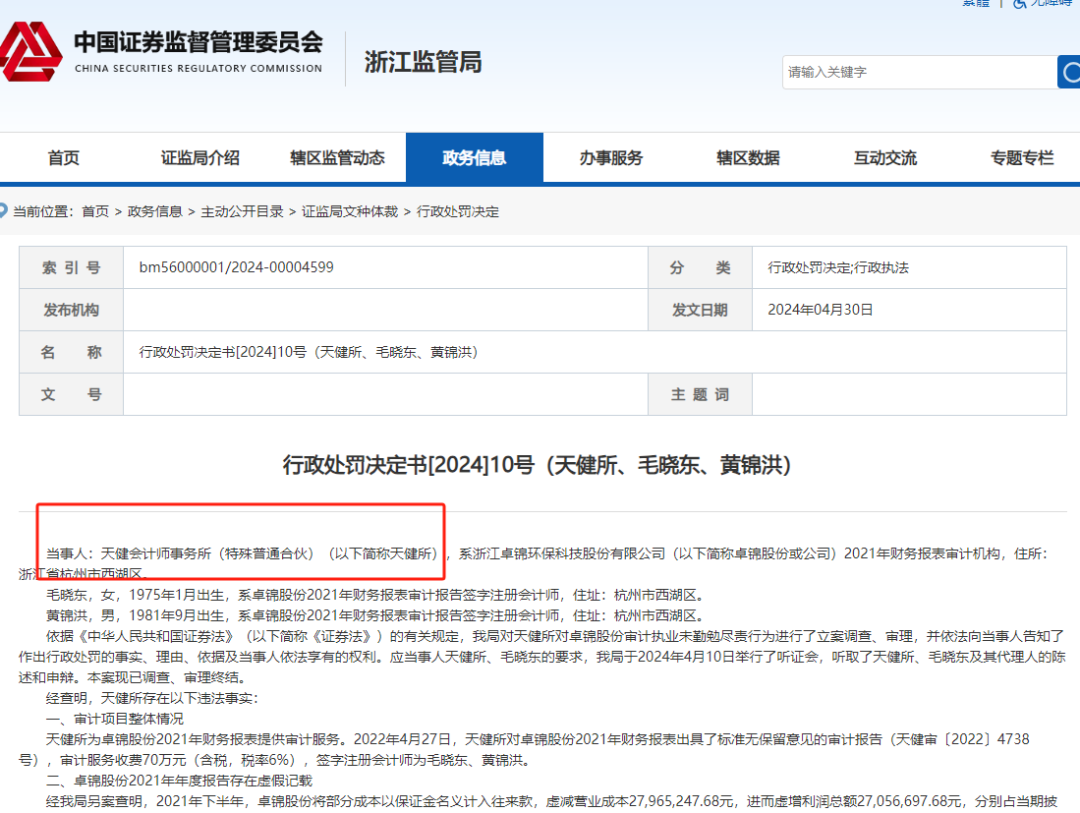The height and width of the screenshot is (813, 1080).
Task: Open the 互动交流 tab
Action: 885,158
